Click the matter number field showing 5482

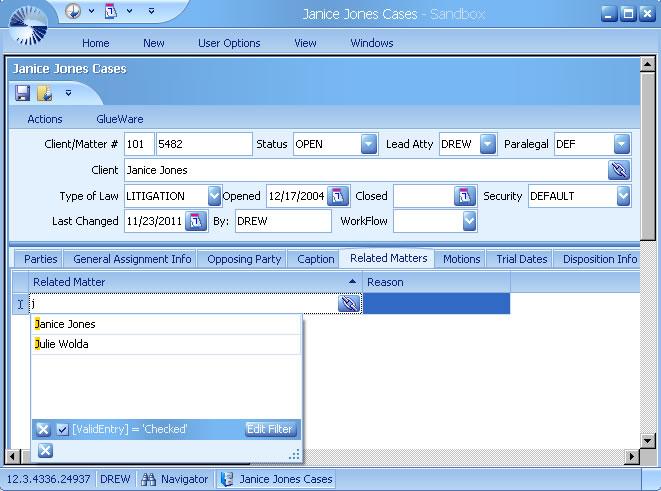click(204, 144)
